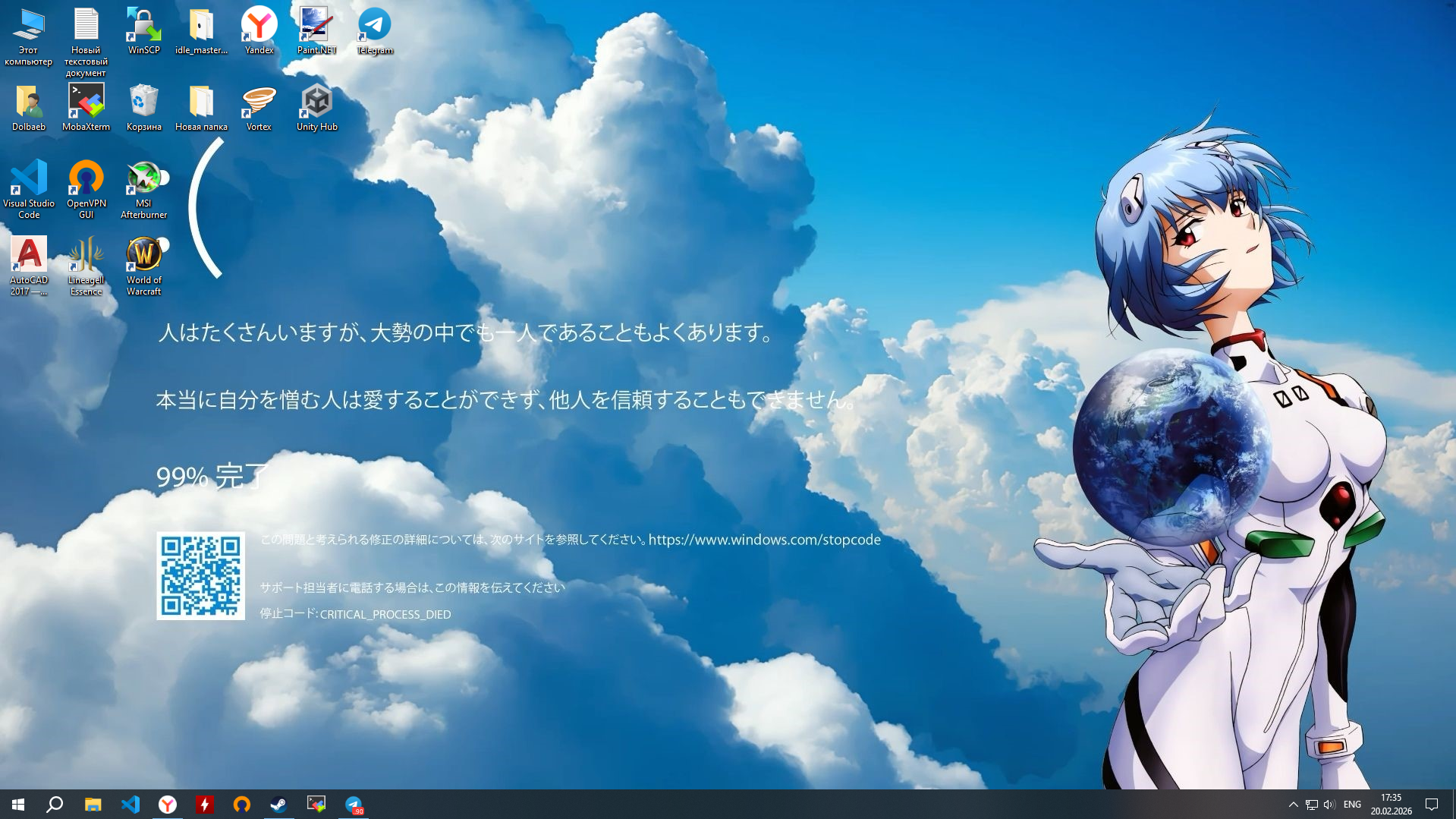Select the Telegram shortcut on the desktop
Screen dimensions: 1456x819
pos(374,31)
